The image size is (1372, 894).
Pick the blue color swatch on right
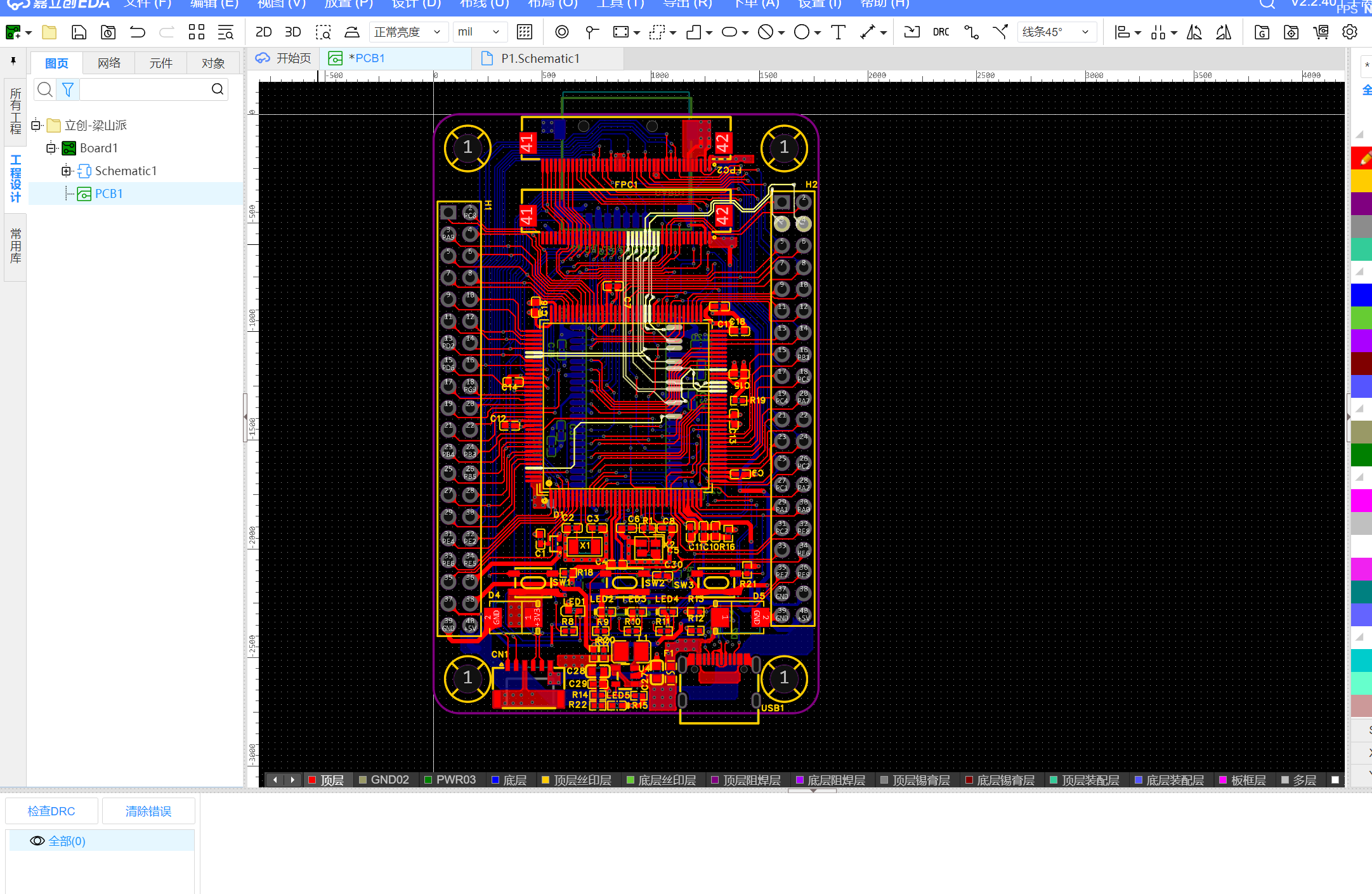[x=1361, y=295]
